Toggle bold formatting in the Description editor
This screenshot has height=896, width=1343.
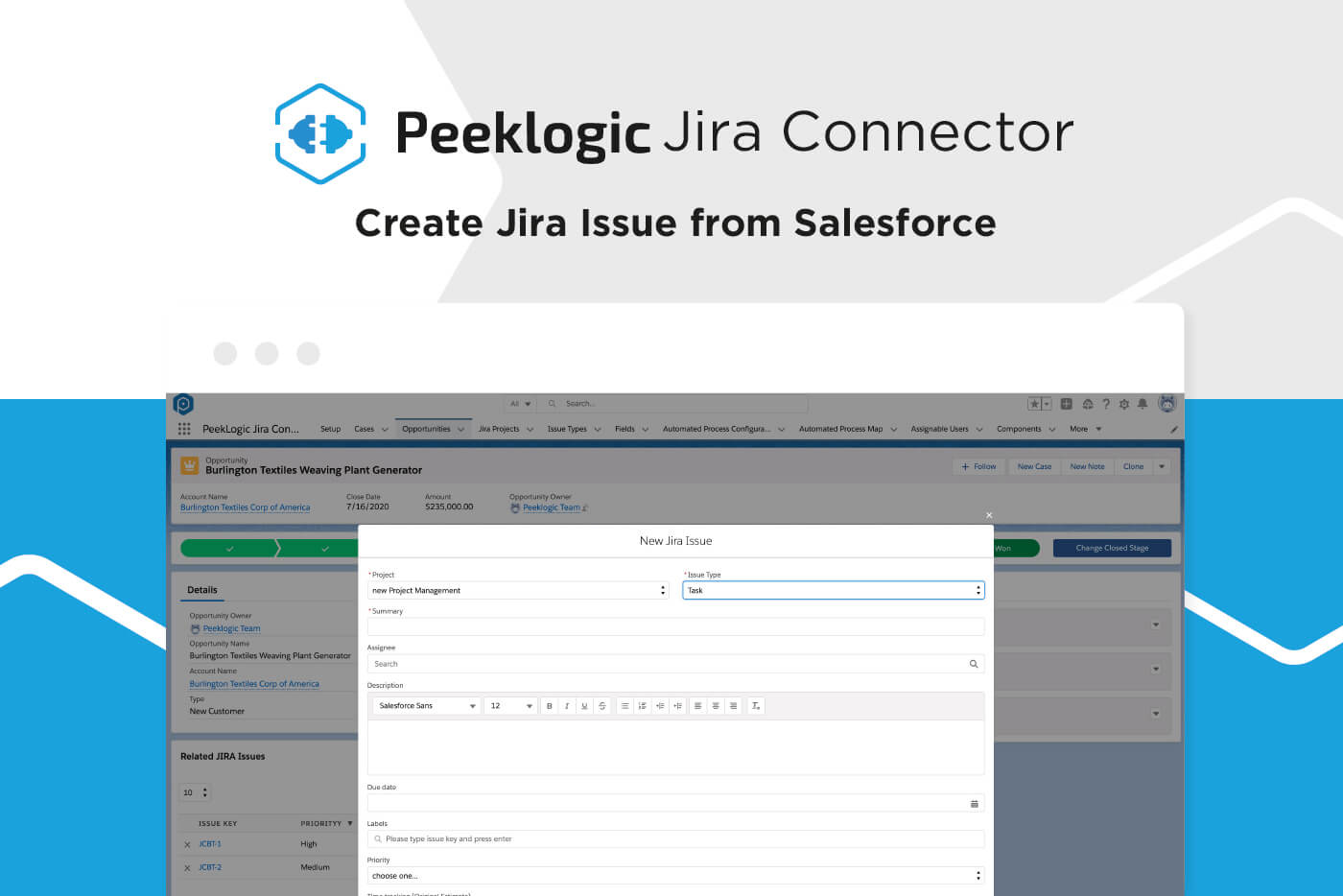(549, 705)
